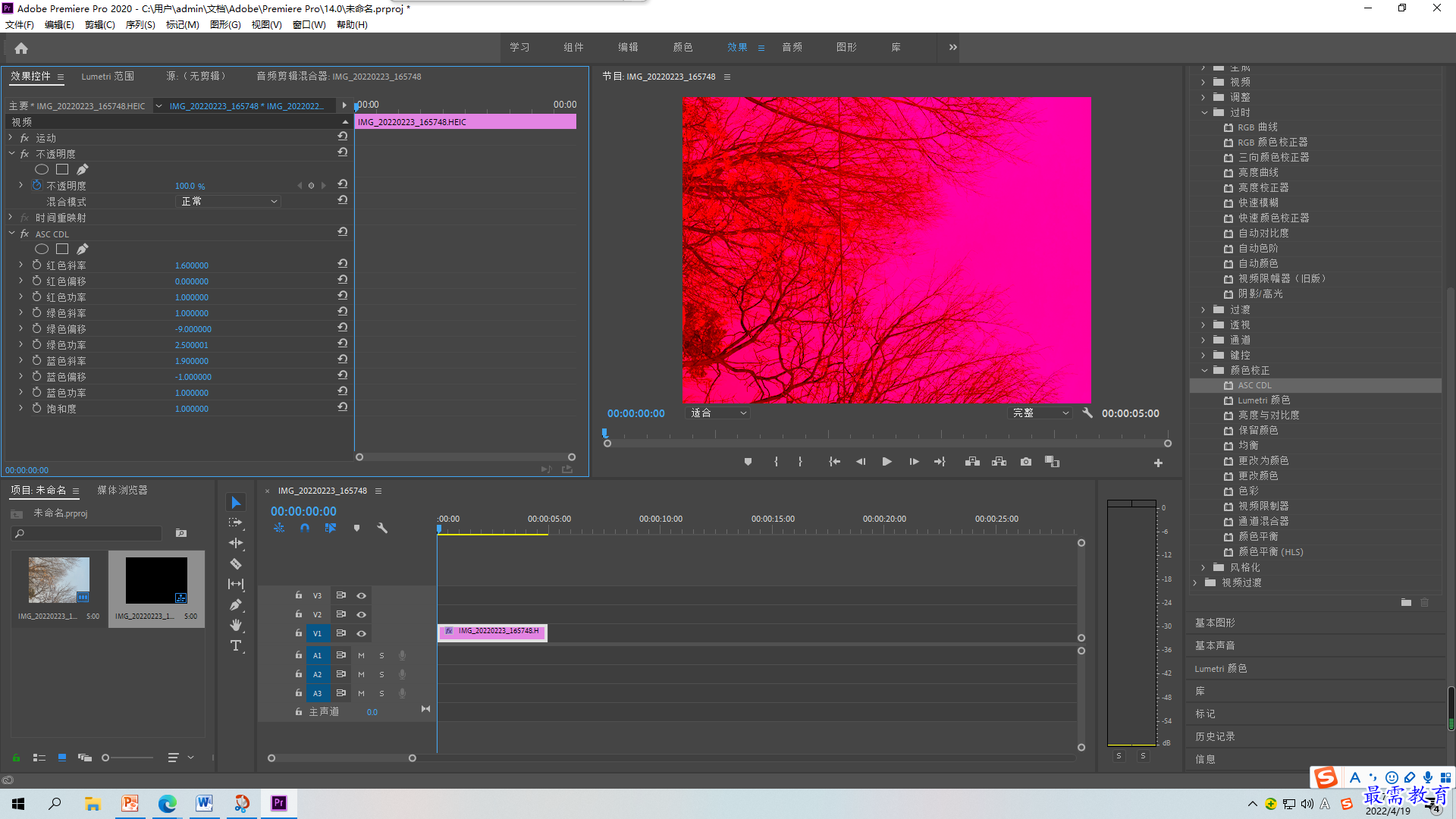Switch to the 音频 workspace tab
The height and width of the screenshot is (819, 1456).
tap(792, 47)
